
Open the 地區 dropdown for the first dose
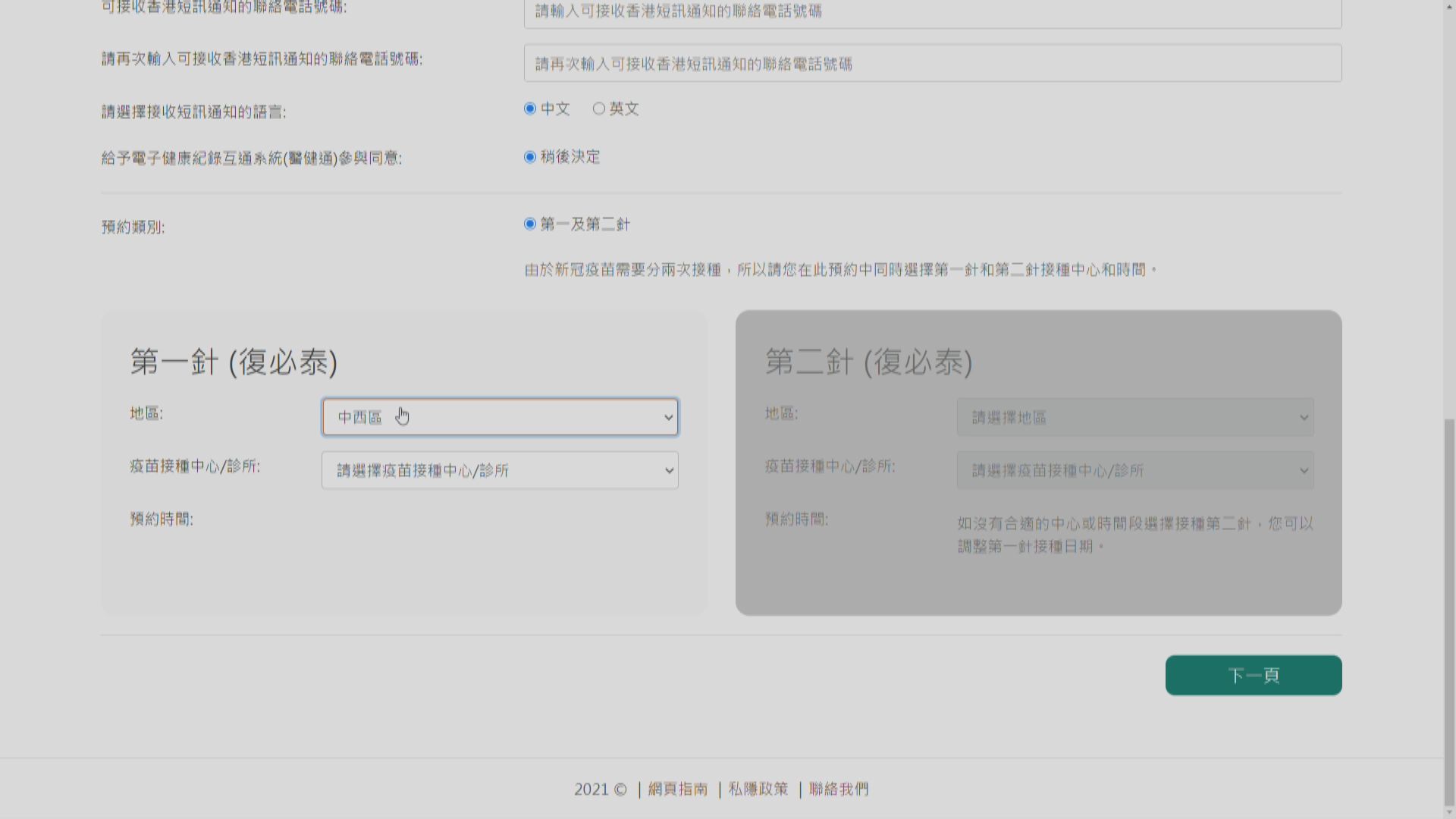point(499,417)
